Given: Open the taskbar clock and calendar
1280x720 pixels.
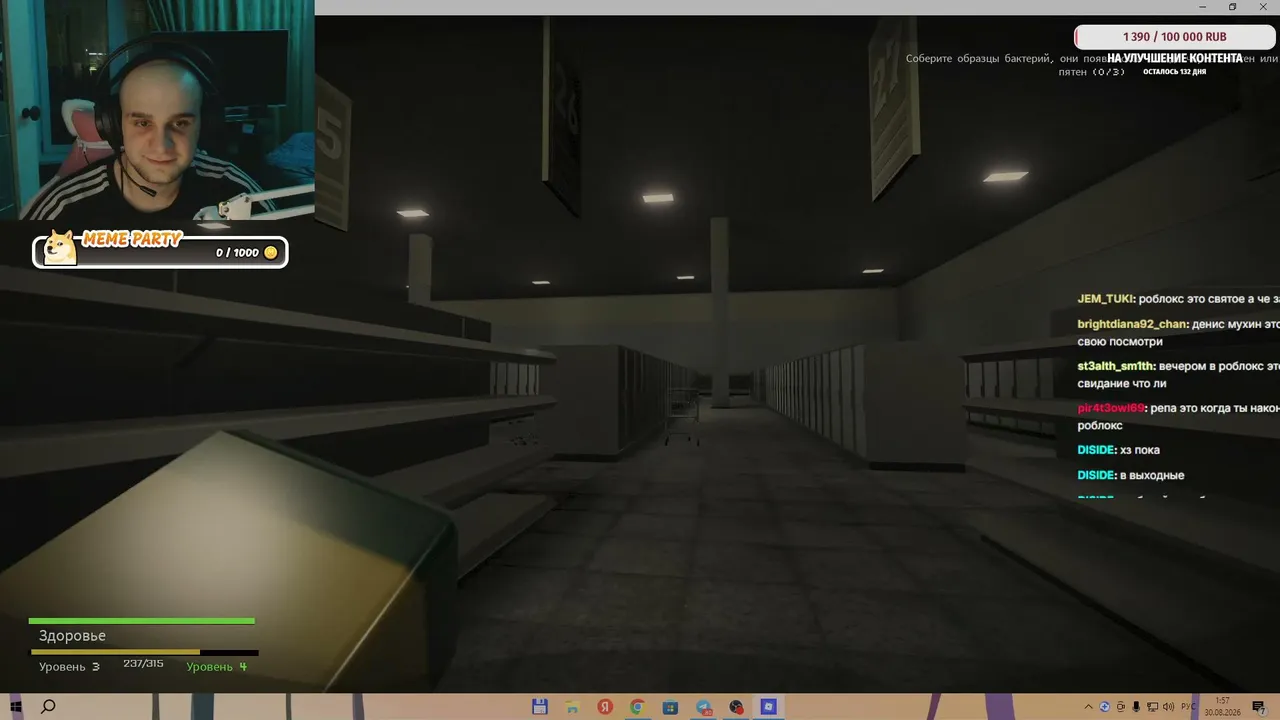Looking at the screenshot, I should pos(1222,707).
